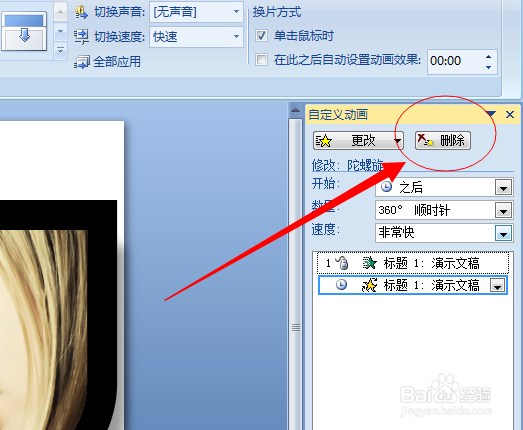
Task: Increase auto-advance time with up spinner
Action: click(x=488, y=57)
